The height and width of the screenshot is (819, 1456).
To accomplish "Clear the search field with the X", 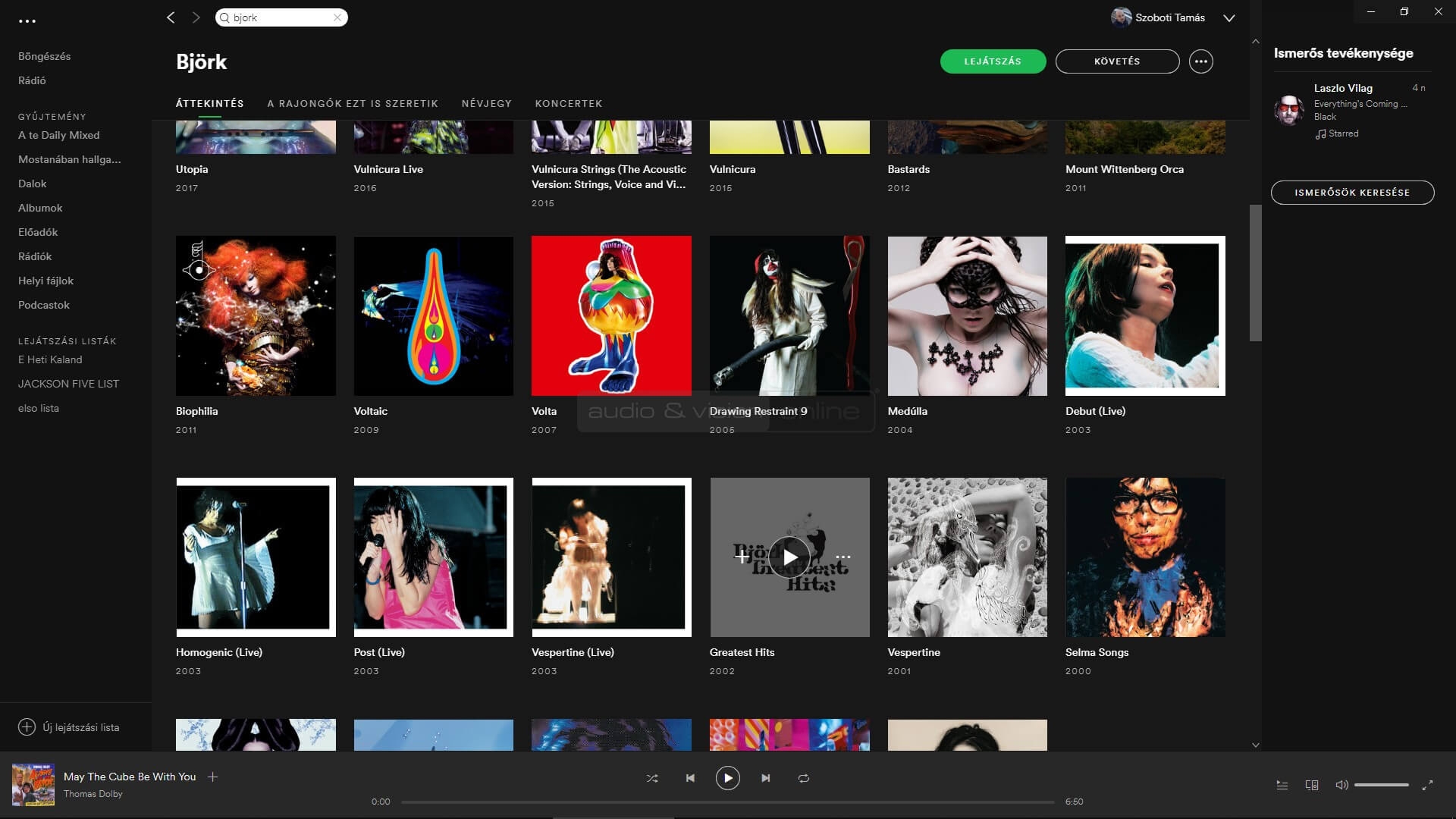I will [x=337, y=17].
